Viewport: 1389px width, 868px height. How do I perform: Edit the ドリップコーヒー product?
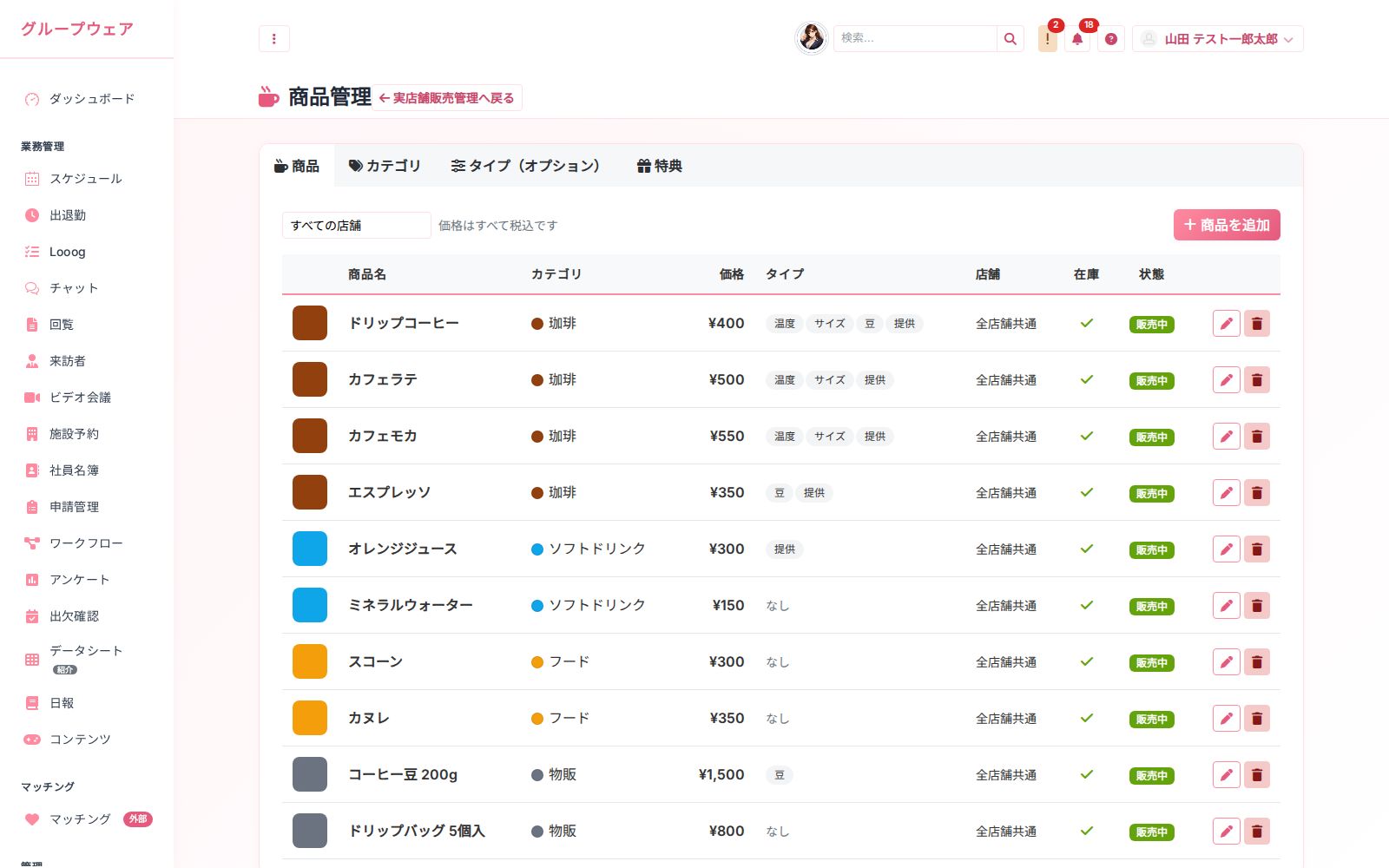pyautogui.click(x=1226, y=324)
